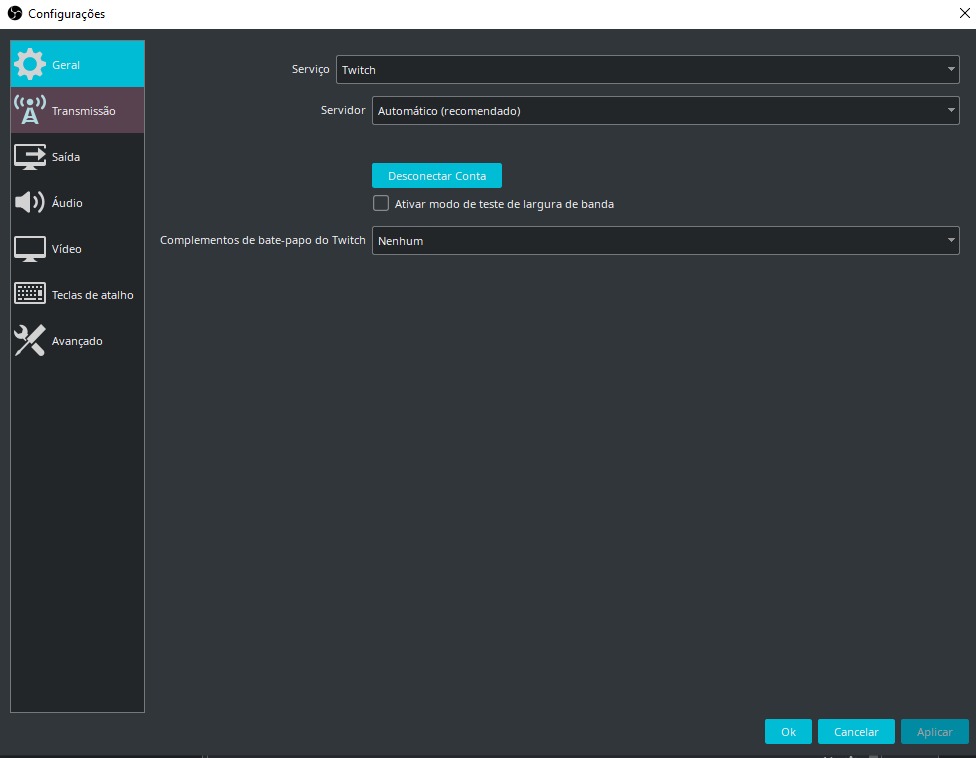Viewport: 976px width, 758px height.
Task: Click the monitor arrow icon for Saída
Action: (30, 157)
